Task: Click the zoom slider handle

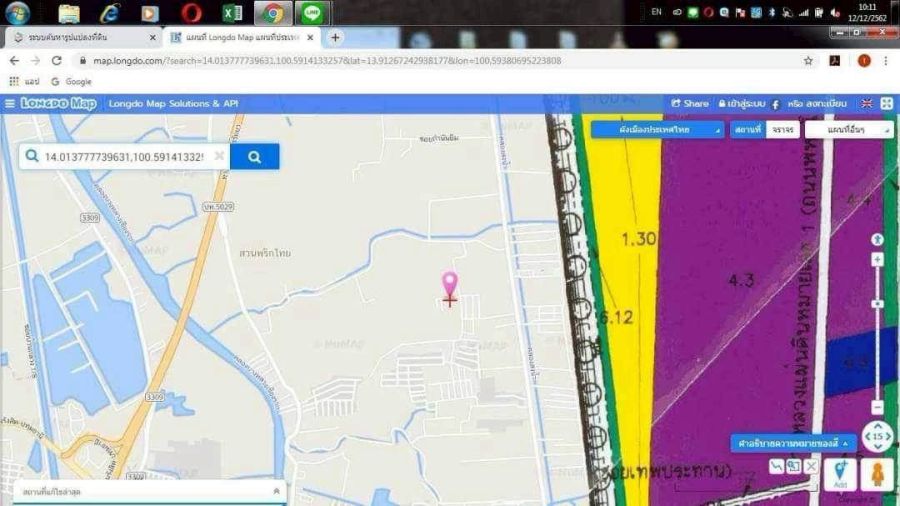Action: click(877, 304)
